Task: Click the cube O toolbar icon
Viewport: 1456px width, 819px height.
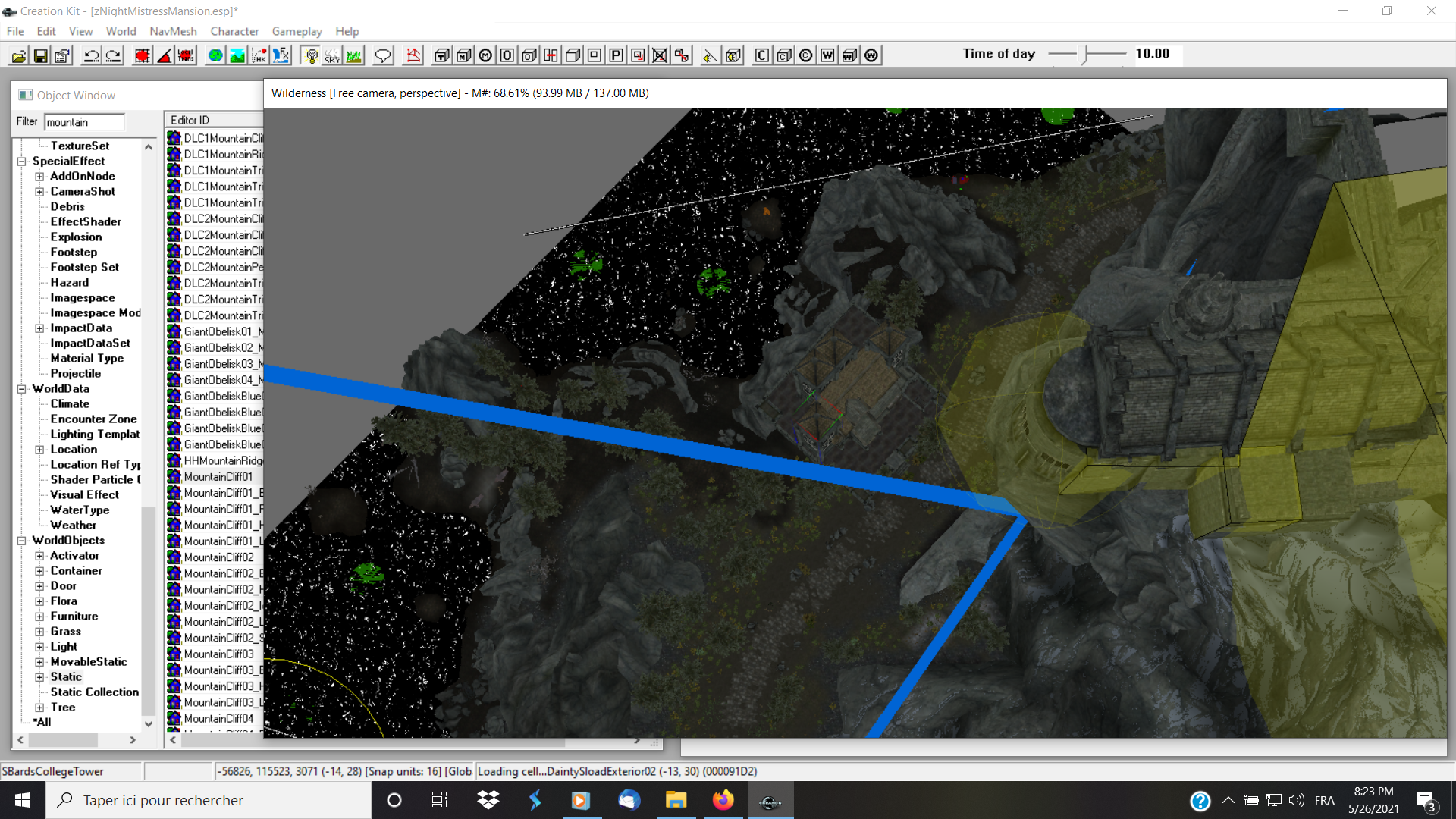Action: pyautogui.click(x=529, y=55)
